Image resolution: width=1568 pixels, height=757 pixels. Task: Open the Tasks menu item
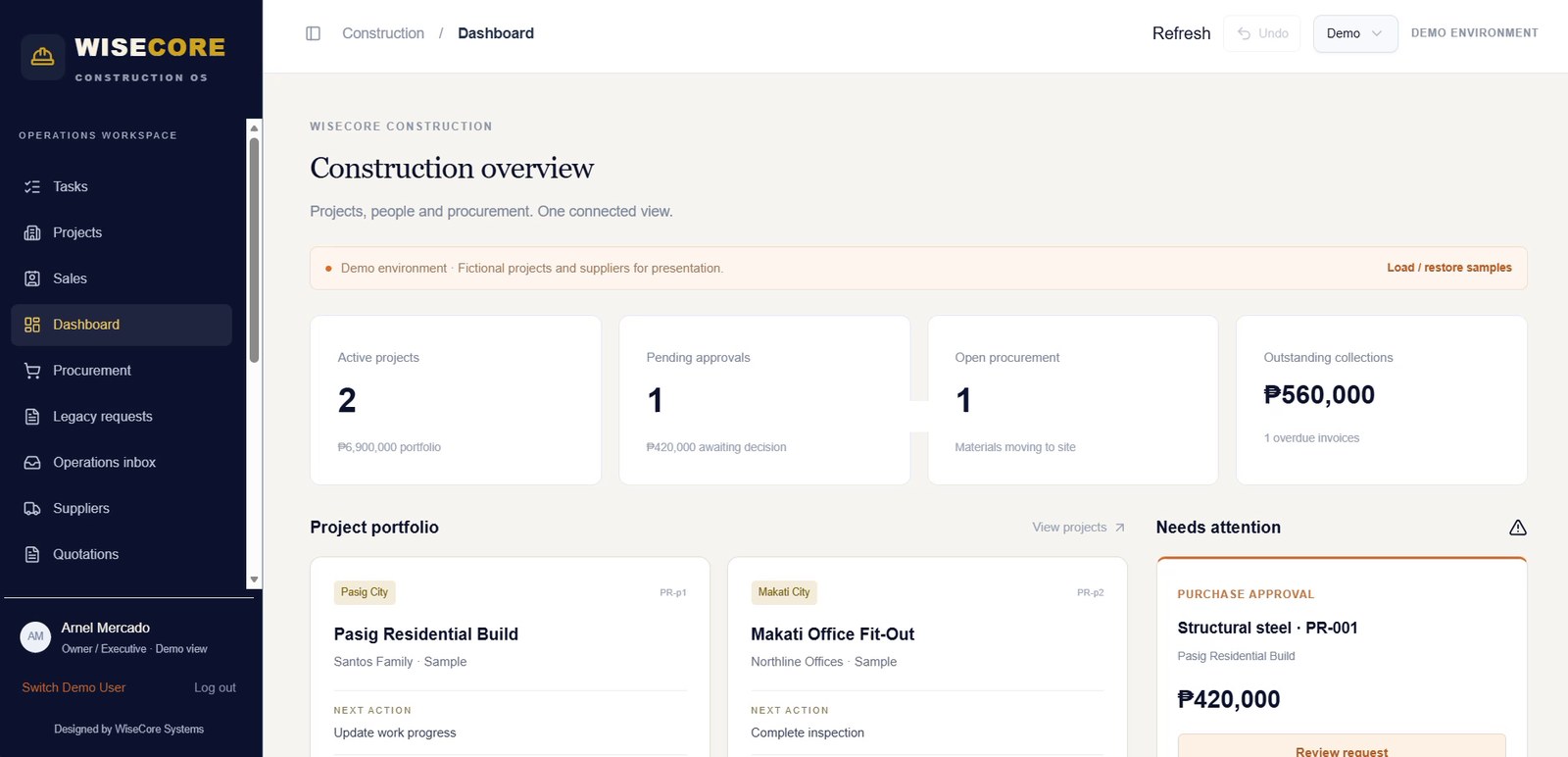pyautogui.click(x=122, y=186)
